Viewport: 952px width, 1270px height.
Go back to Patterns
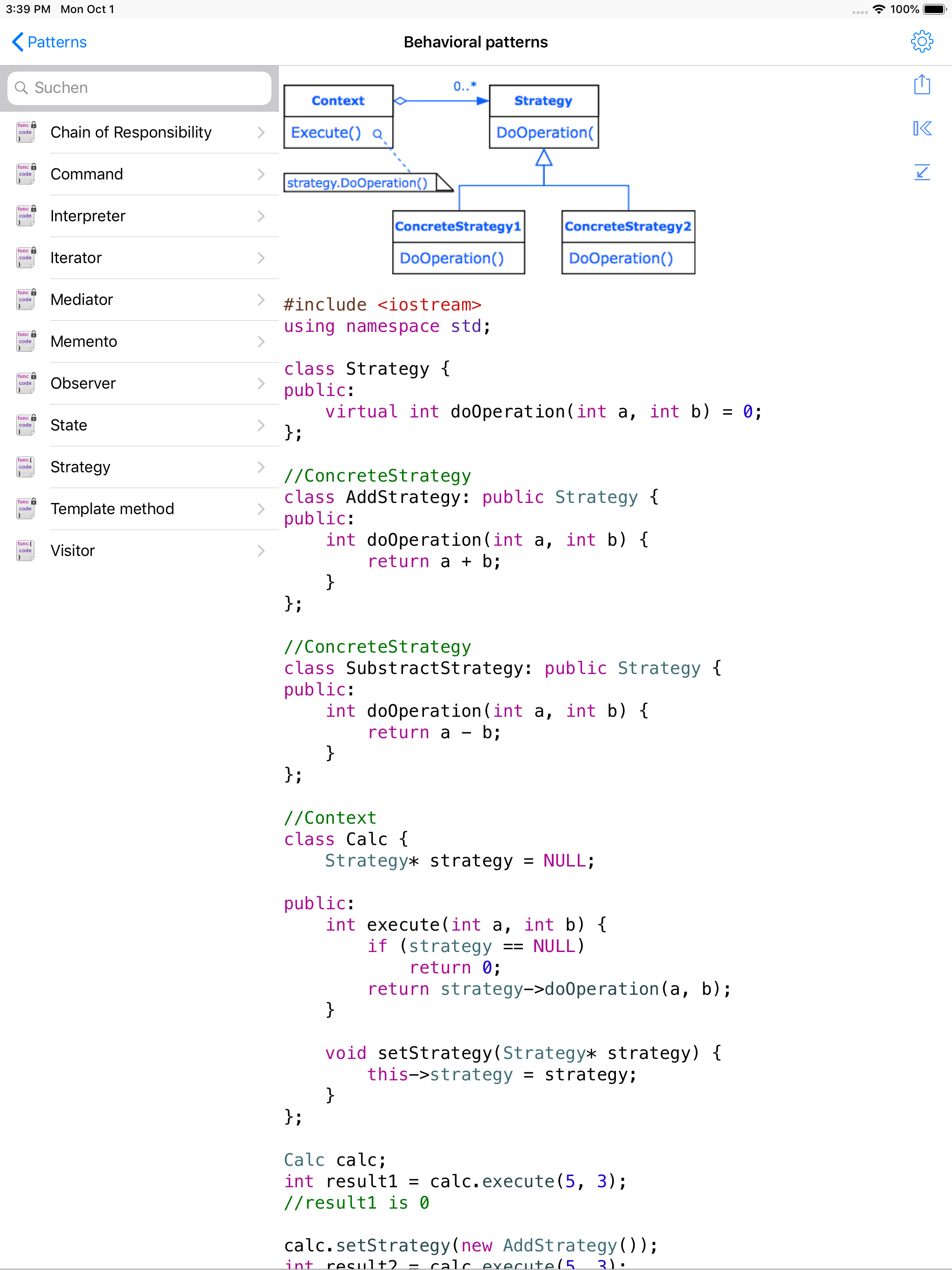49,42
